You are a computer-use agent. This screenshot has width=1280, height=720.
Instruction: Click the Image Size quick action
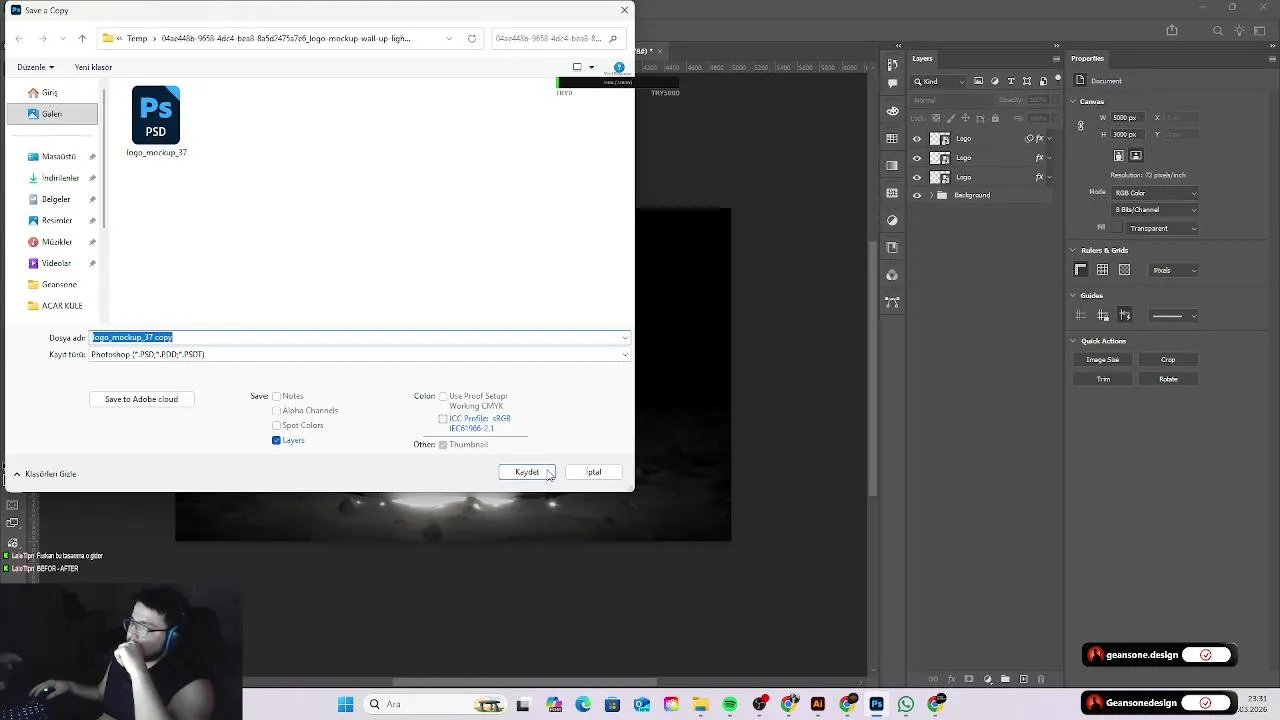(x=1103, y=360)
